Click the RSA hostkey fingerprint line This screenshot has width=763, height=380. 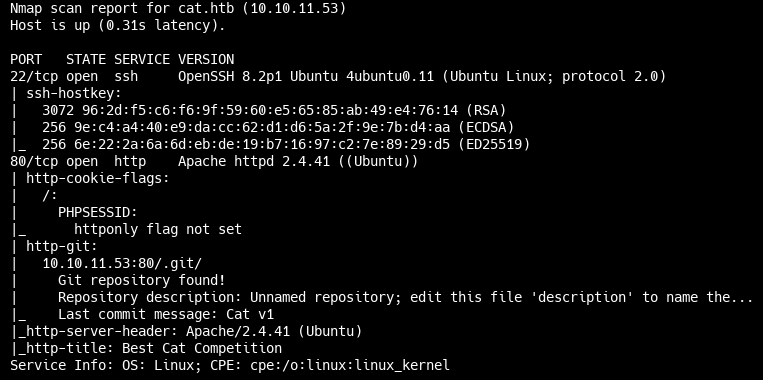274,110
